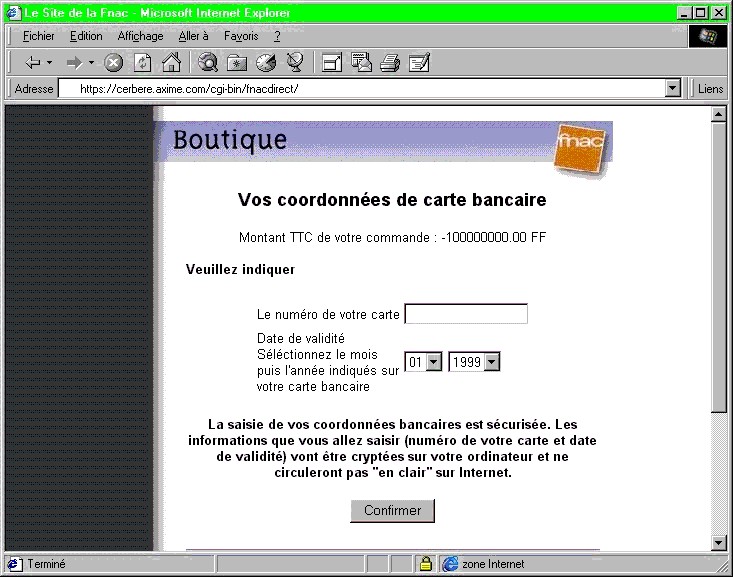The image size is (733, 577).
Task: Minimize the Internet Explorer window
Action: click(684, 13)
